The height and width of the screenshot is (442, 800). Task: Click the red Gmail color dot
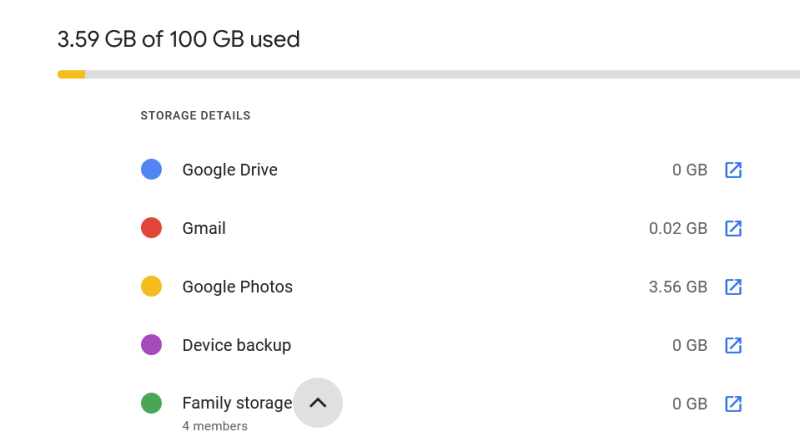[x=151, y=228]
